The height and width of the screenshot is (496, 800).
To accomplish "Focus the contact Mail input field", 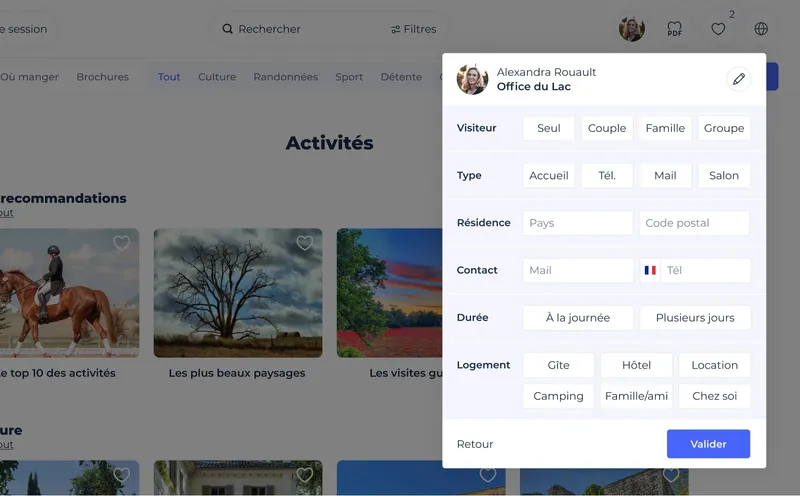I will click(x=578, y=270).
